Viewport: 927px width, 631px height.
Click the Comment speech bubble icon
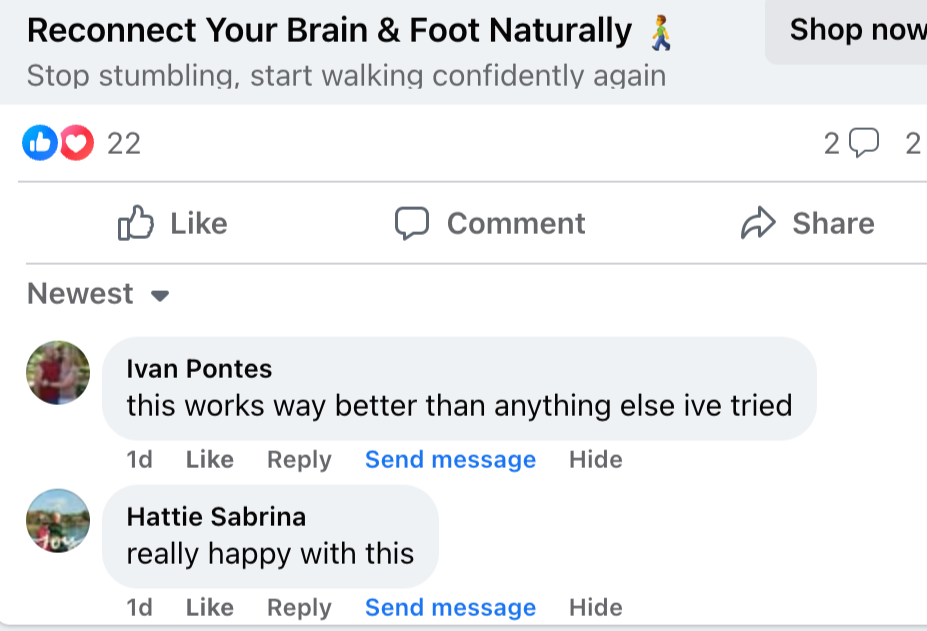tap(411, 223)
